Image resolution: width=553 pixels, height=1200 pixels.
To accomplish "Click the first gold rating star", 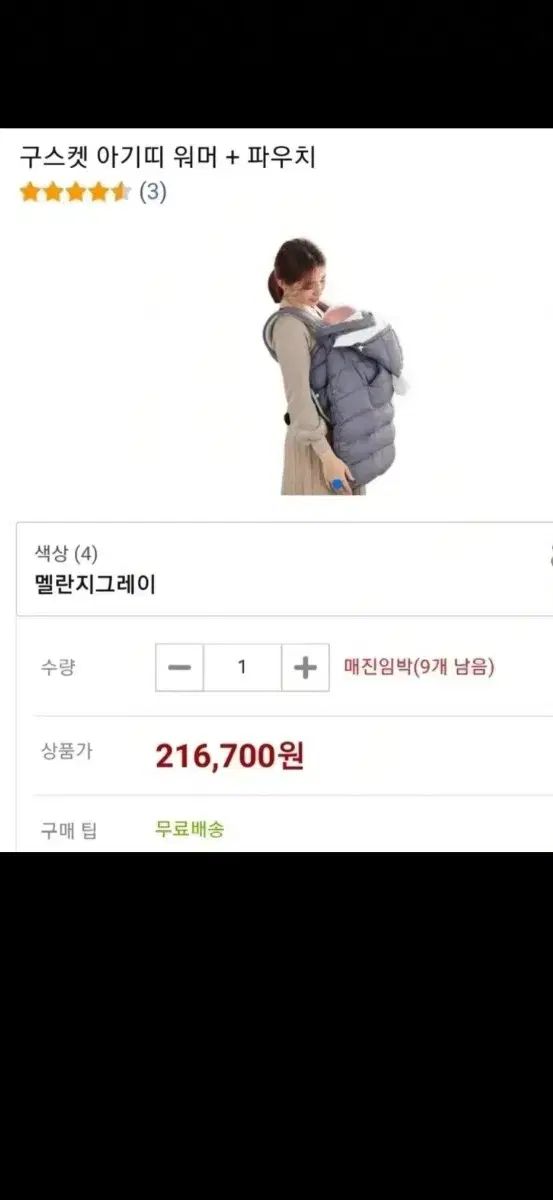I will pyautogui.click(x=29, y=192).
